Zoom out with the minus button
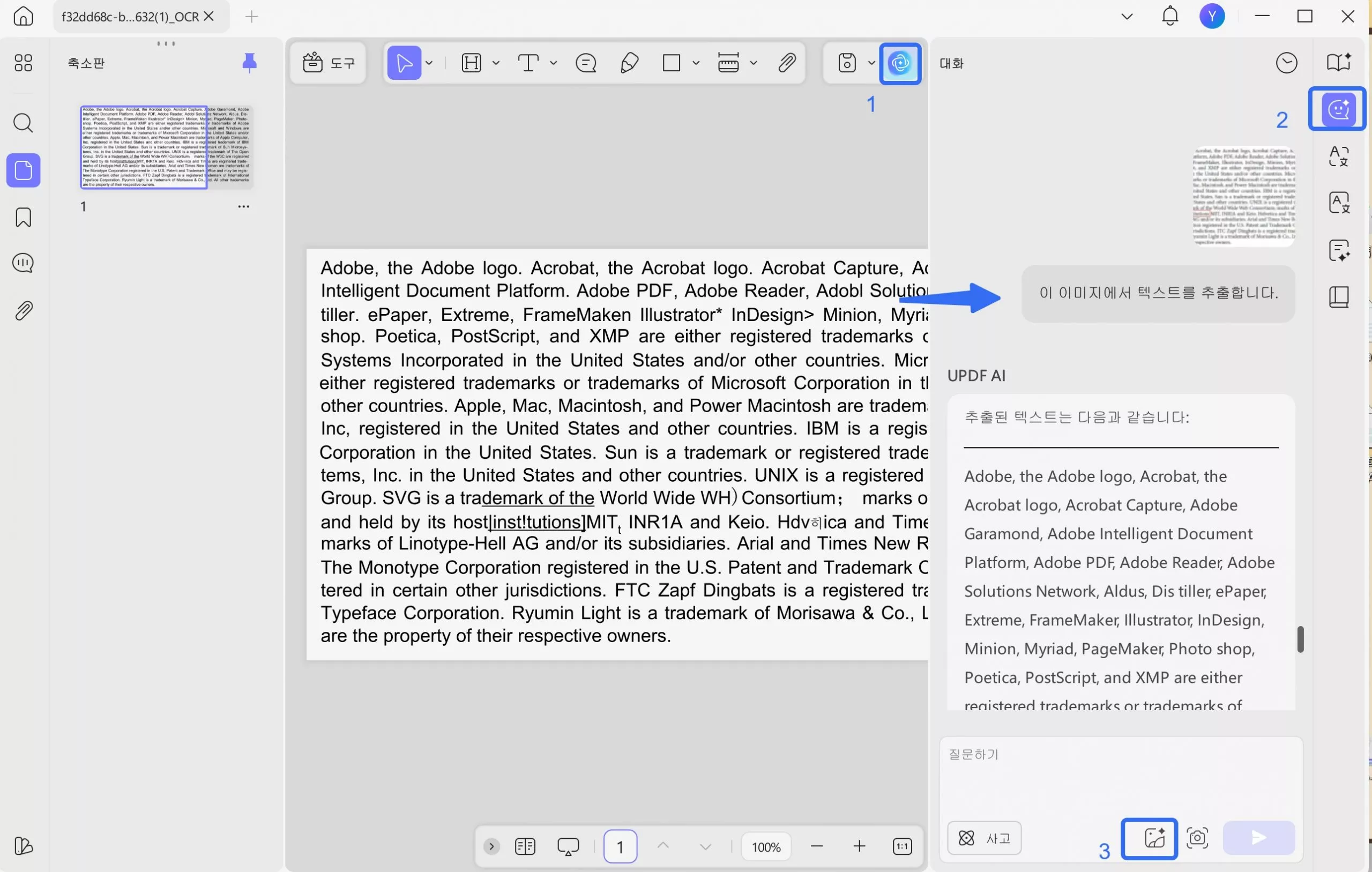This screenshot has width=1372, height=872. point(816,846)
